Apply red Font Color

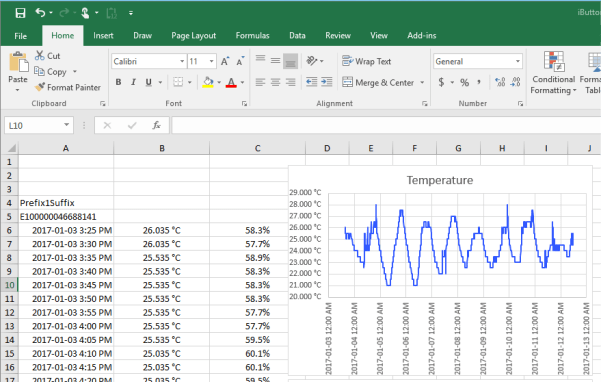(231, 82)
